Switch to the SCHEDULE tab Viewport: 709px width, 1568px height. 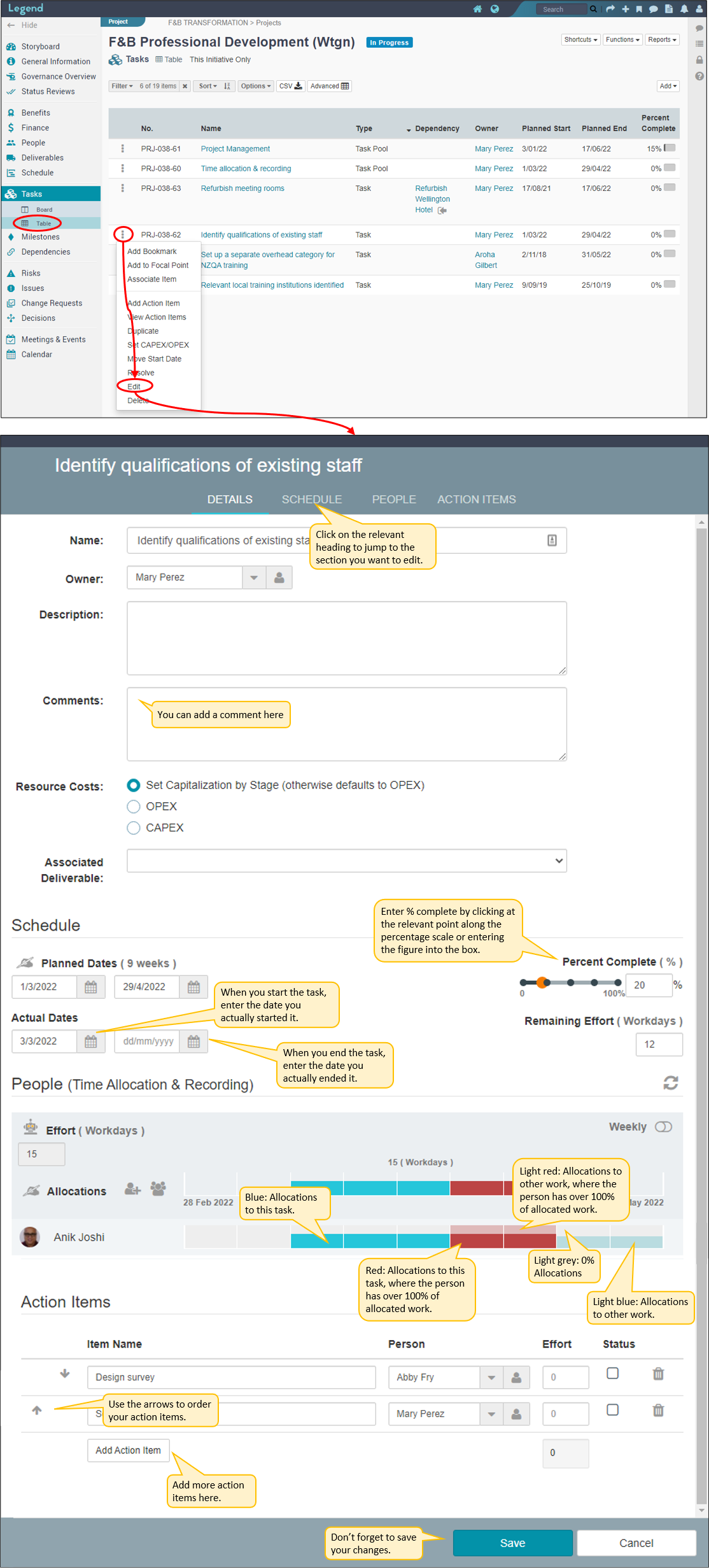point(312,500)
